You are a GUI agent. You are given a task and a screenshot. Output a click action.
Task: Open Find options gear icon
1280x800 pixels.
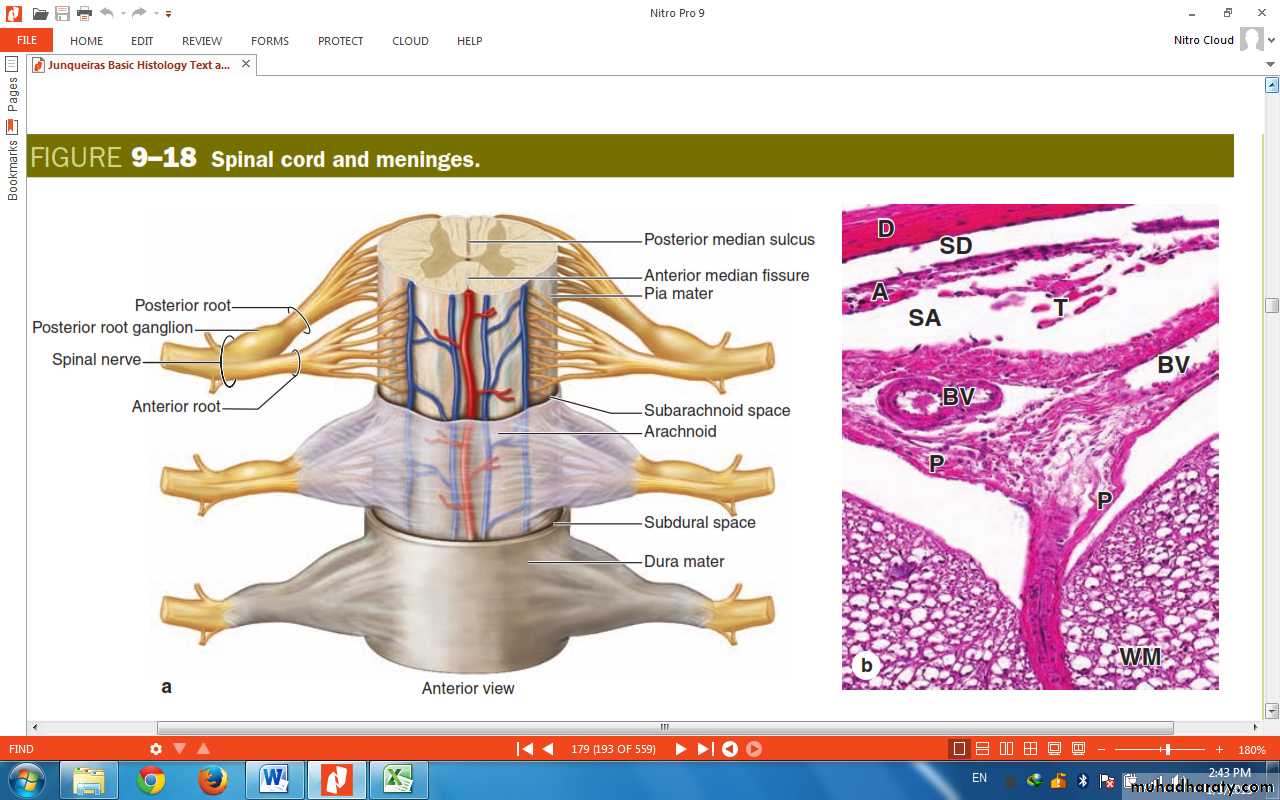[155, 749]
